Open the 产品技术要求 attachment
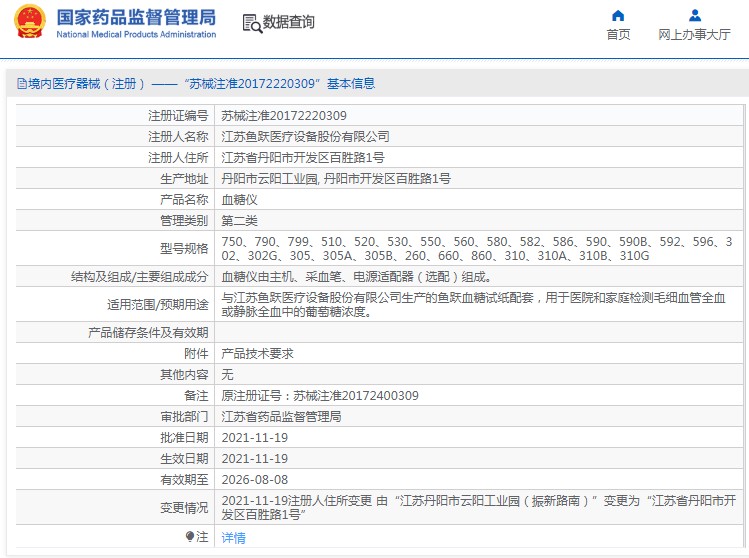This screenshot has width=749, height=558. click(x=257, y=353)
